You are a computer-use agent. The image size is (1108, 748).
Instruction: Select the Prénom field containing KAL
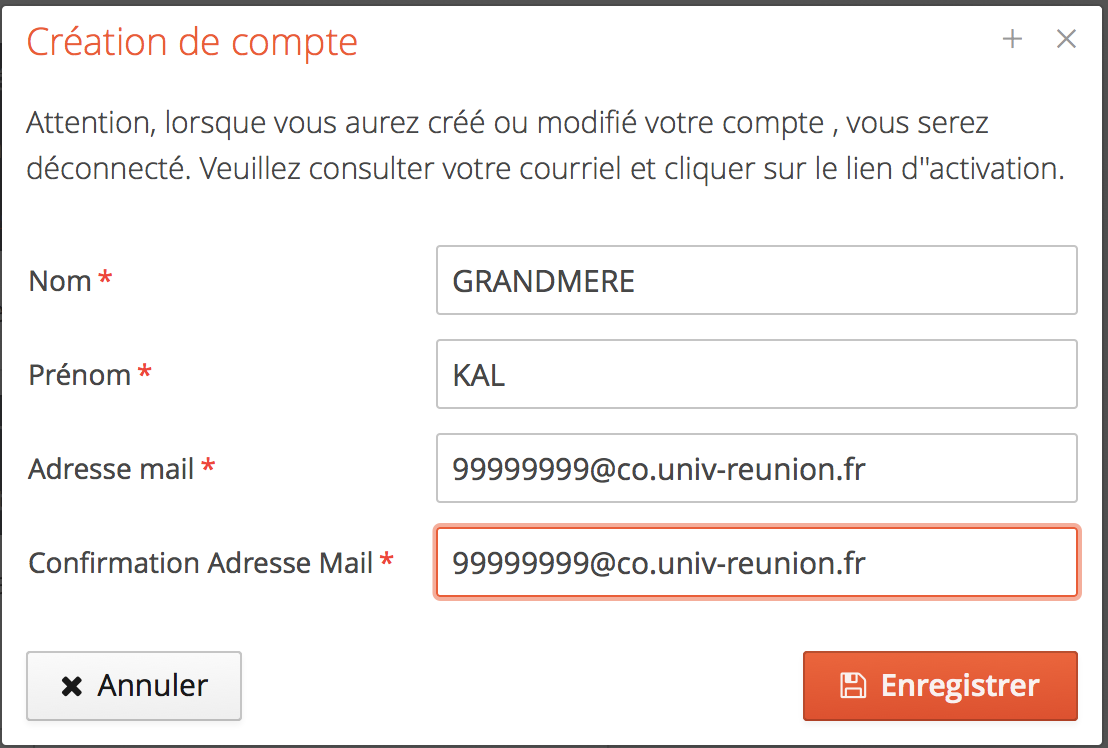coord(757,374)
